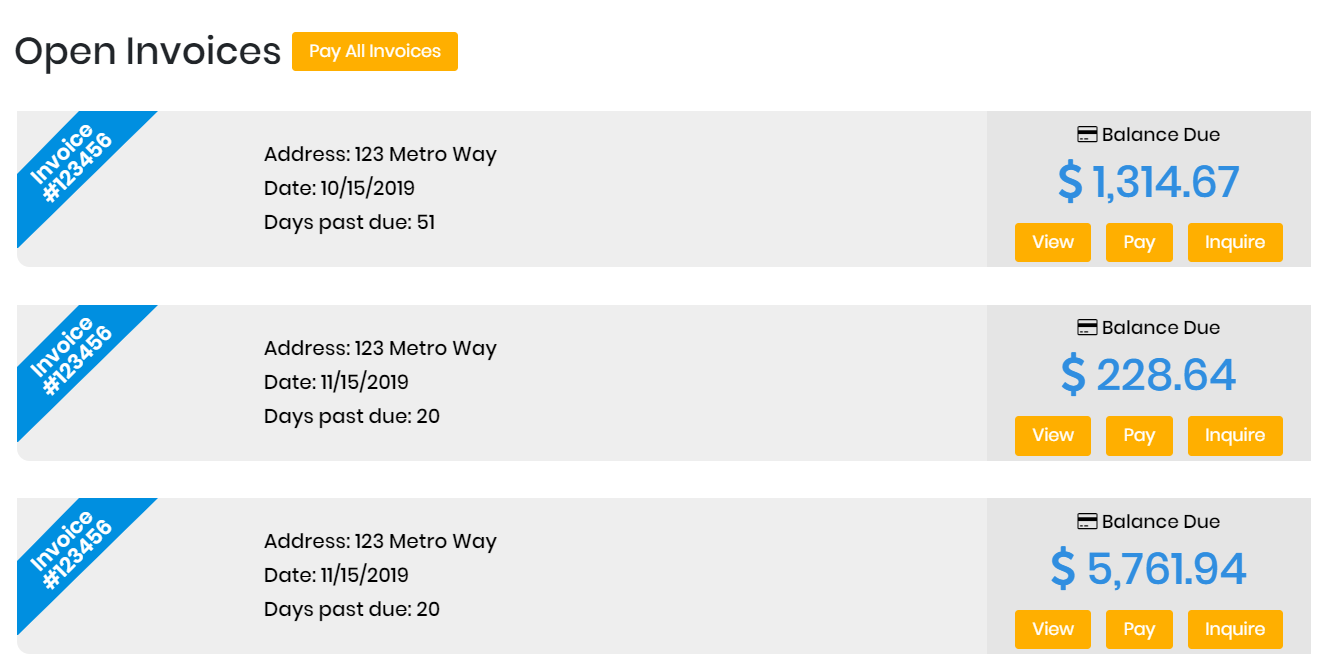Viewport: 1321px width, 660px height.
Task: Click the $5,761.94 balance amount
Action: (x=1148, y=569)
